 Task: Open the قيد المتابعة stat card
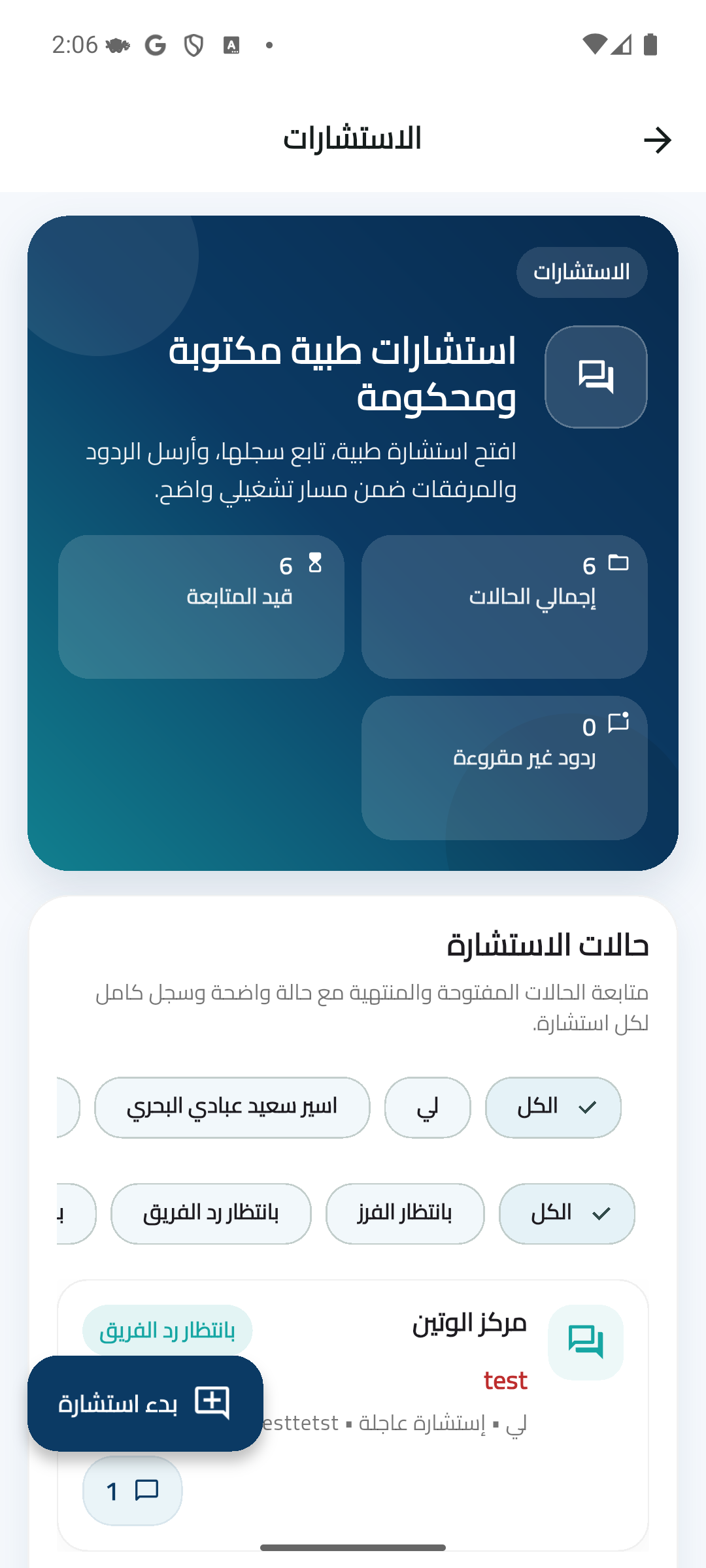pyautogui.click(x=201, y=607)
